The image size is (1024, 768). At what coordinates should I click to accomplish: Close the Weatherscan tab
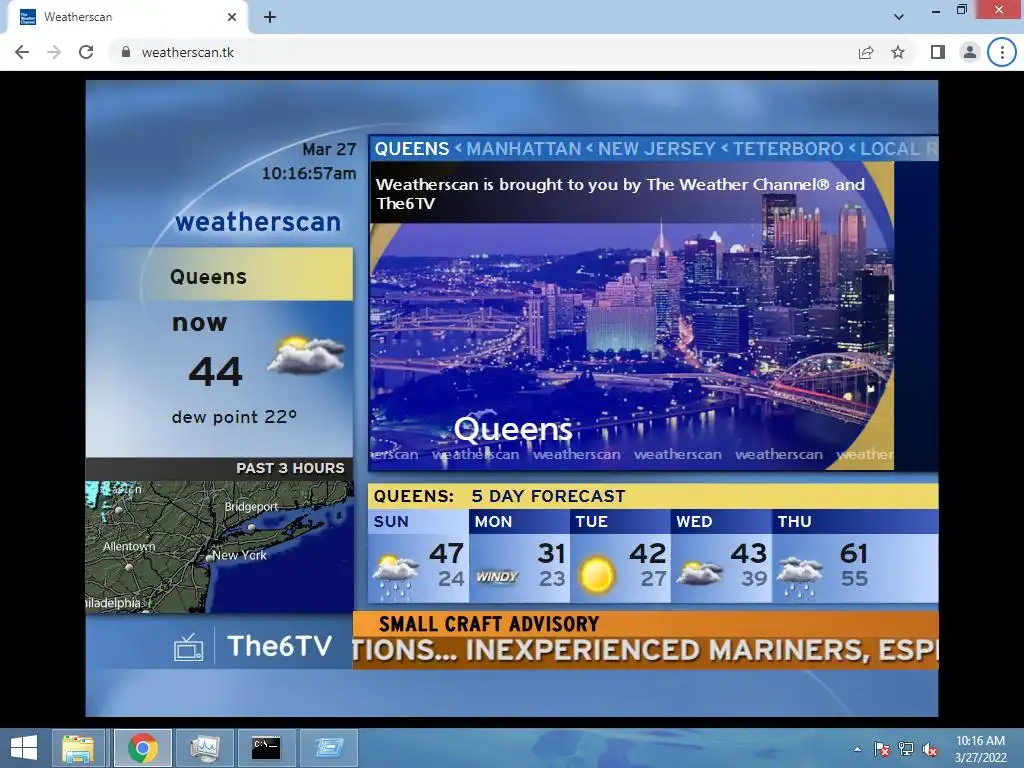[232, 17]
